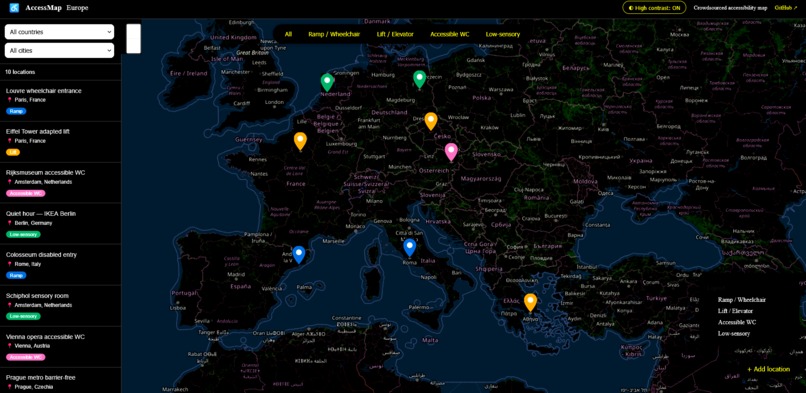Open Louvre wheelchair entrance list entry
This screenshot has height=393, width=806.
pos(61,101)
